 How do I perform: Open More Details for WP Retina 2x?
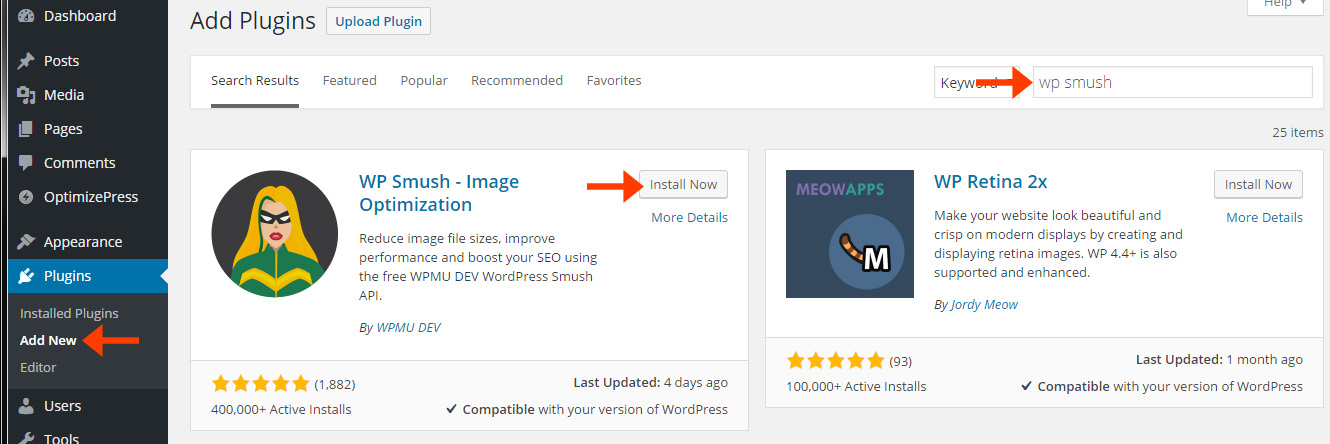[1265, 217]
